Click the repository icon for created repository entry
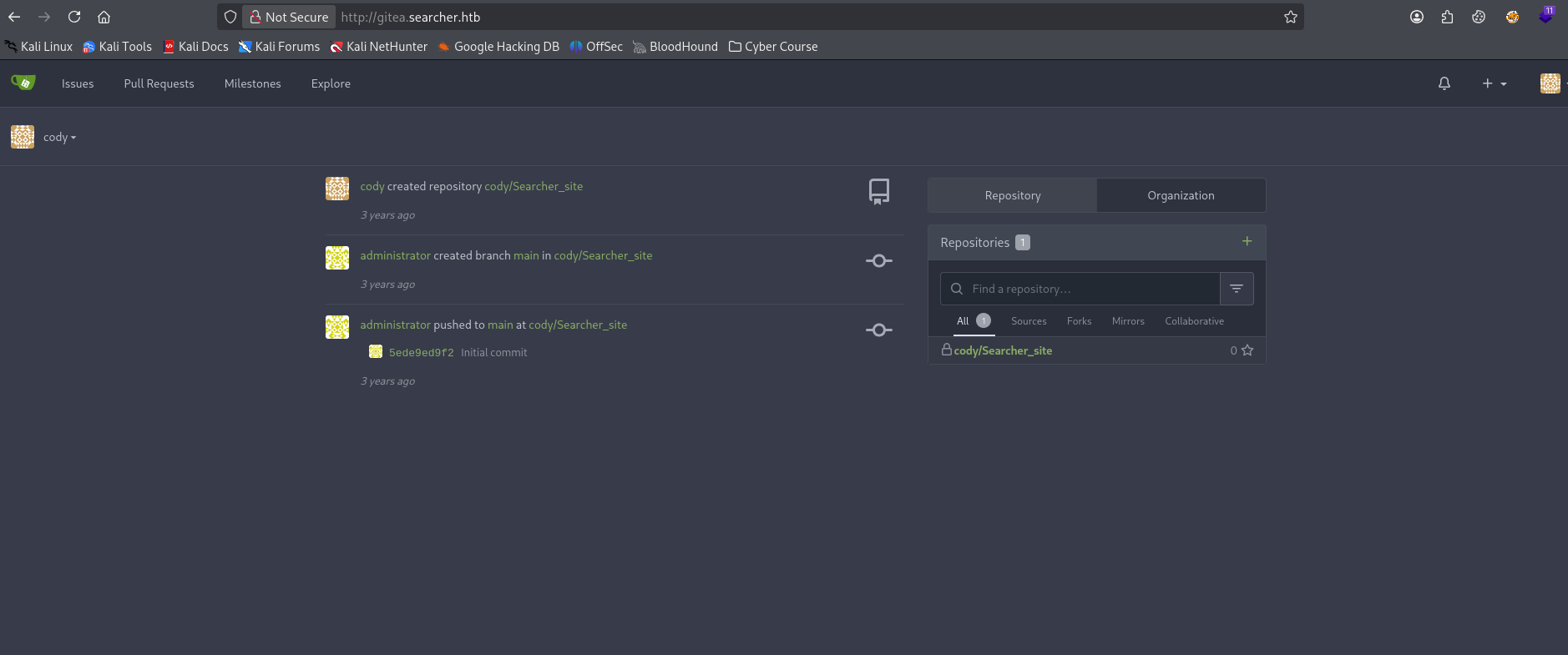The image size is (1568, 655). click(x=879, y=192)
